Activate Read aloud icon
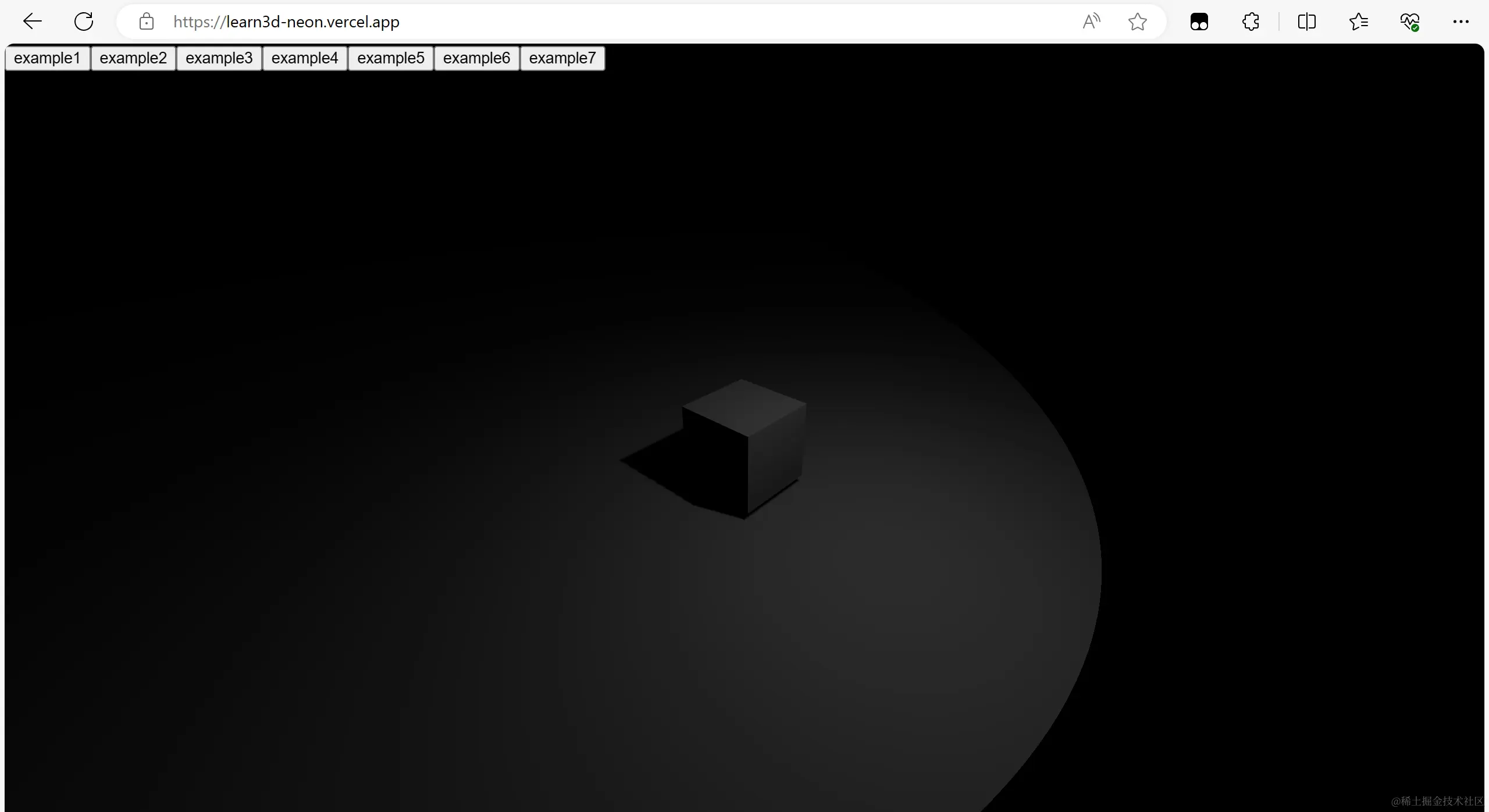The image size is (1489, 812). (x=1091, y=22)
